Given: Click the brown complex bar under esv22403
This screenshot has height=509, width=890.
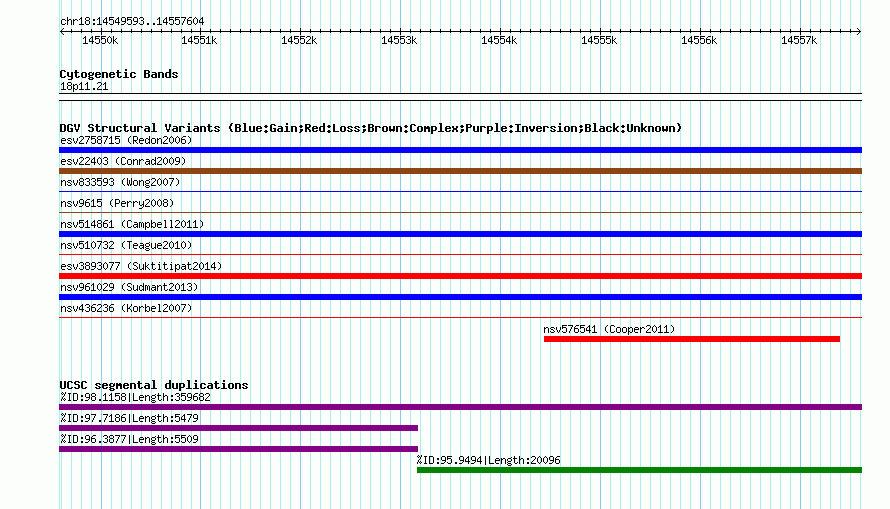Looking at the screenshot, I should tap(460, 171).
